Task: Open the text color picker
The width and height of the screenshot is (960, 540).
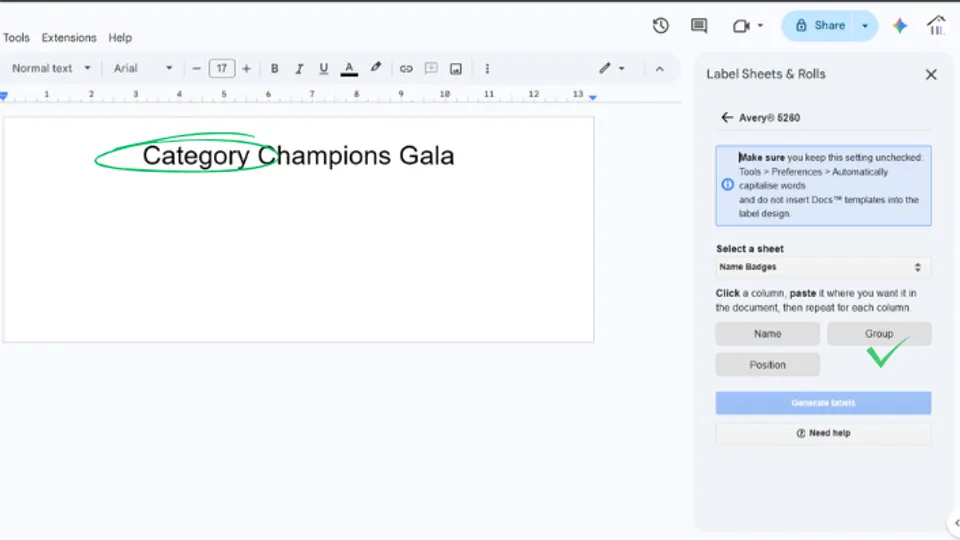Action: 349,69
